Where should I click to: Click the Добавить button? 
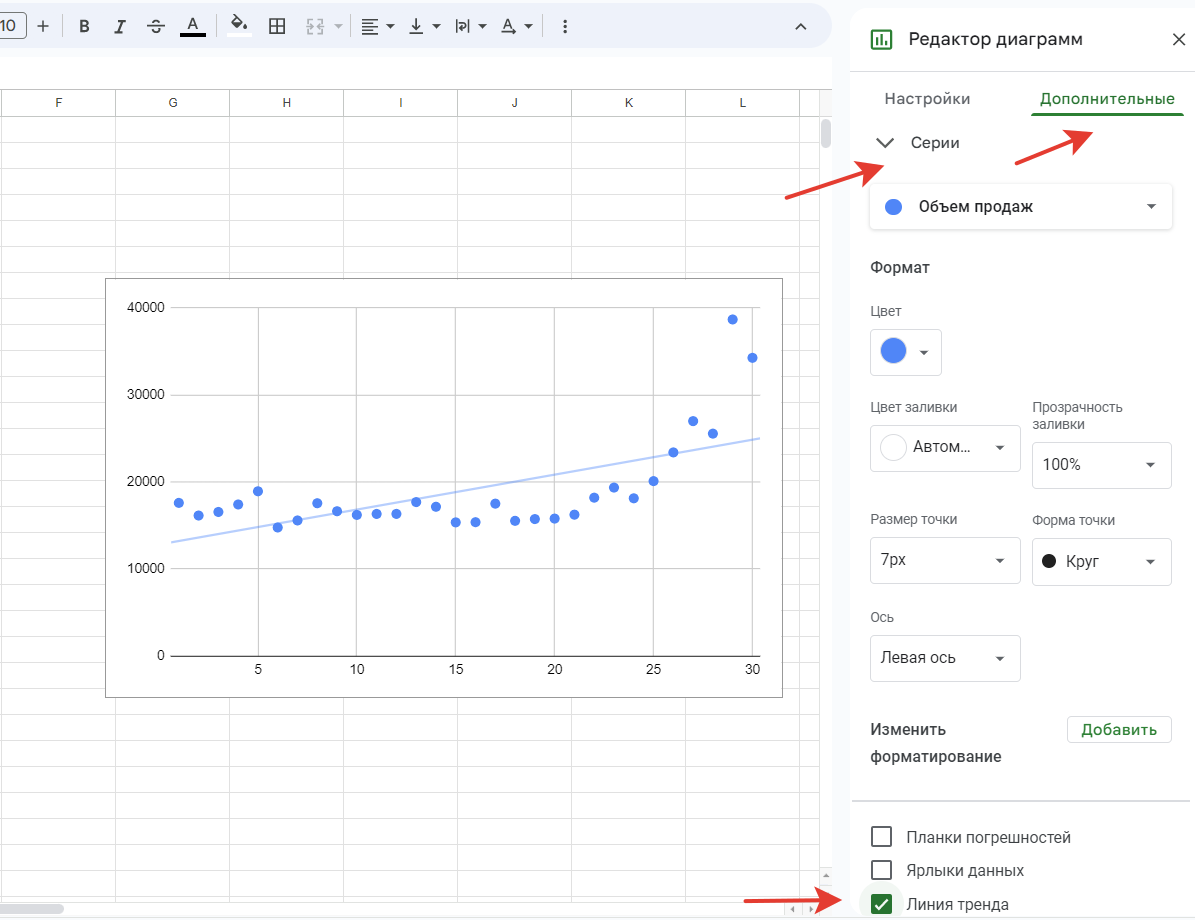pos(1118,729)
